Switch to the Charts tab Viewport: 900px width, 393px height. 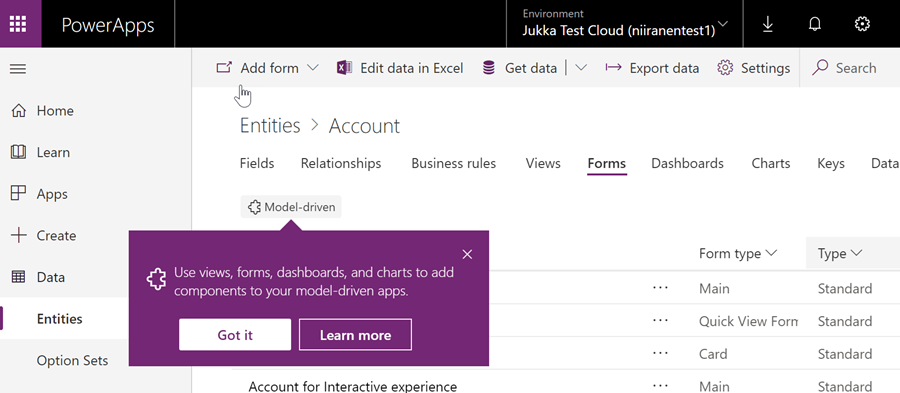click(x=771, y=164)
